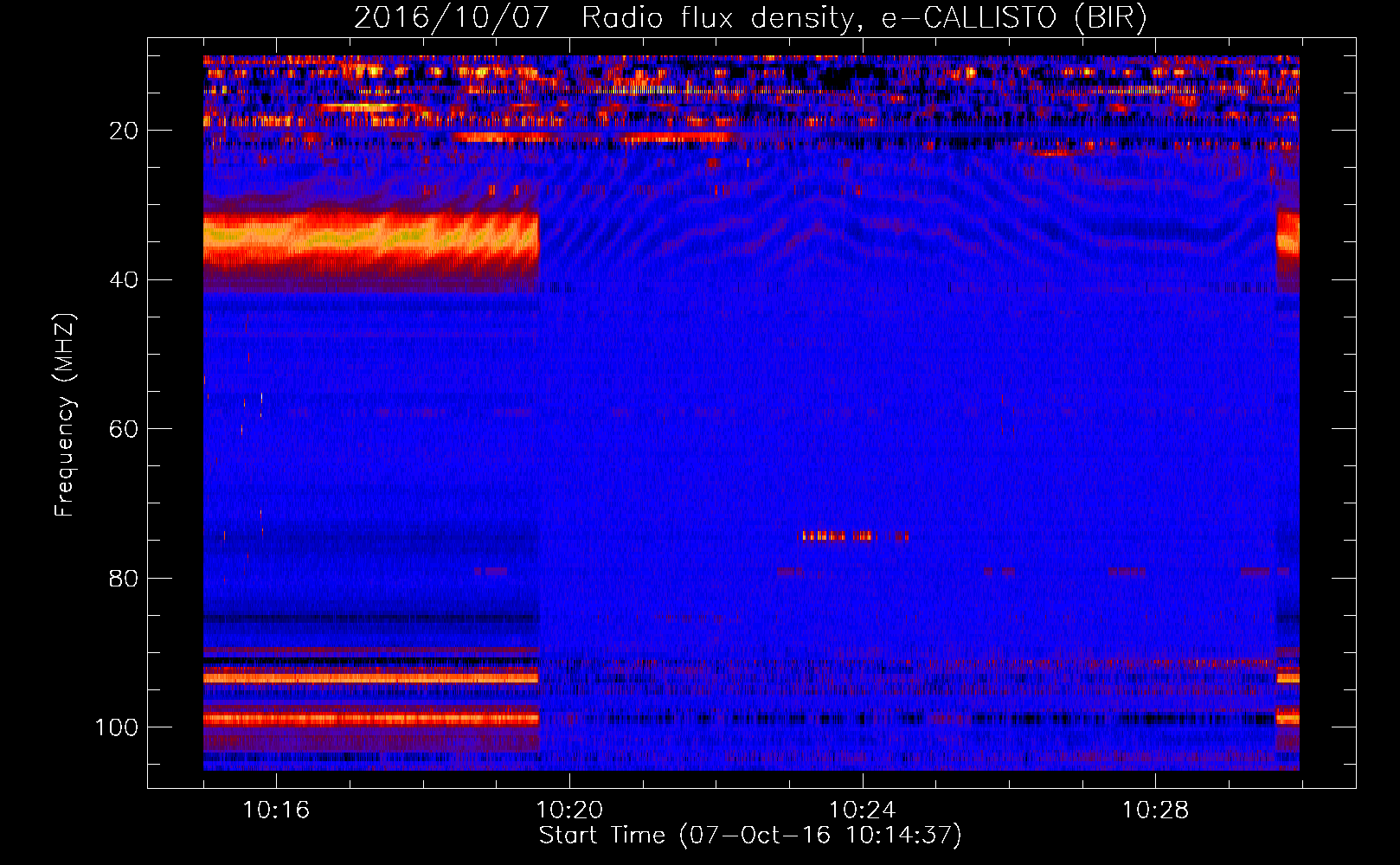Click the 20 frequency tick label

click(125, 131)
